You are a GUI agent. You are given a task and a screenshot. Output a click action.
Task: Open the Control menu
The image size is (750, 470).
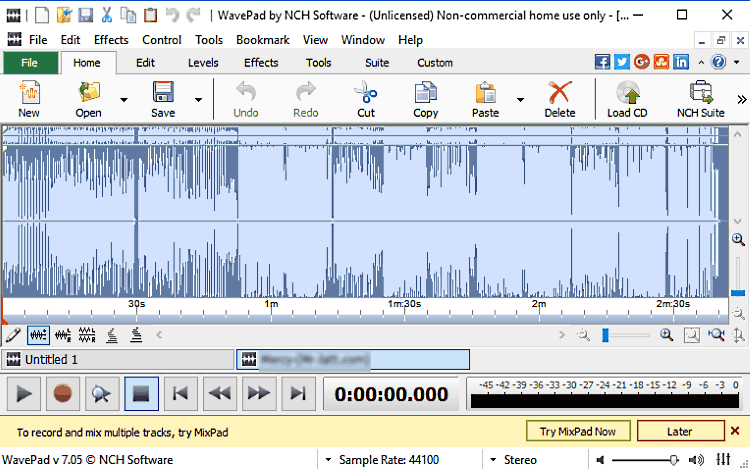[x=162, y=40]
